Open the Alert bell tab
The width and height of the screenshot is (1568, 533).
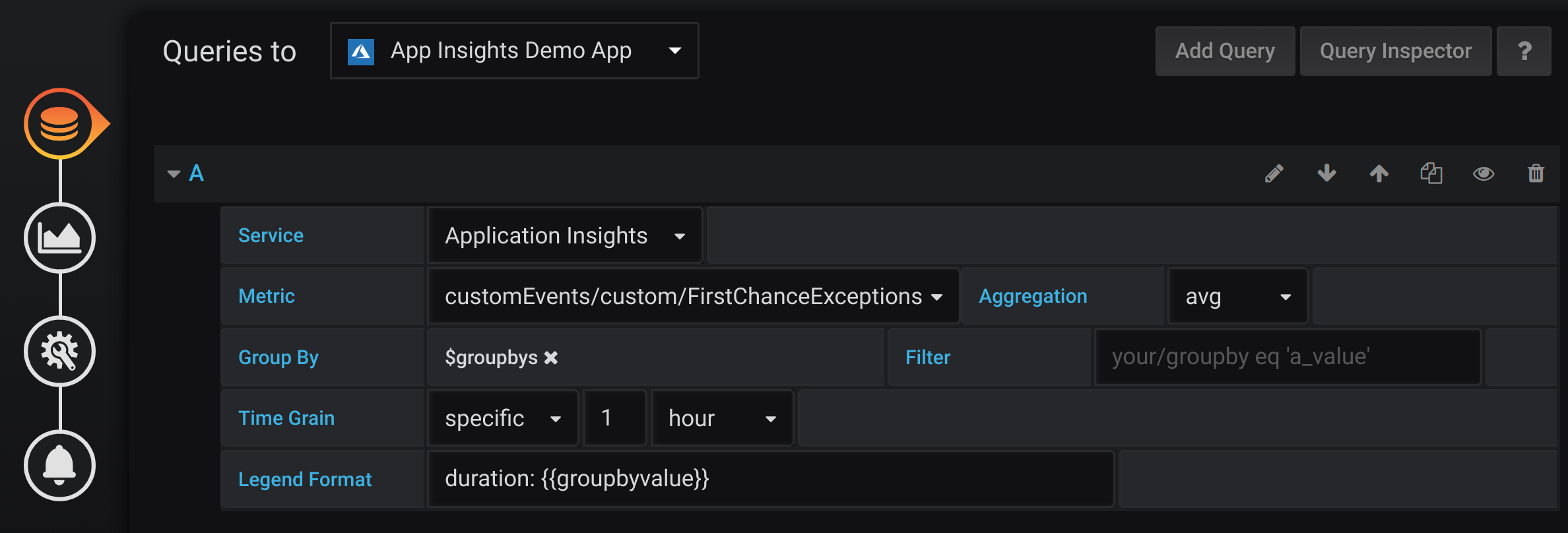point(59,465)
